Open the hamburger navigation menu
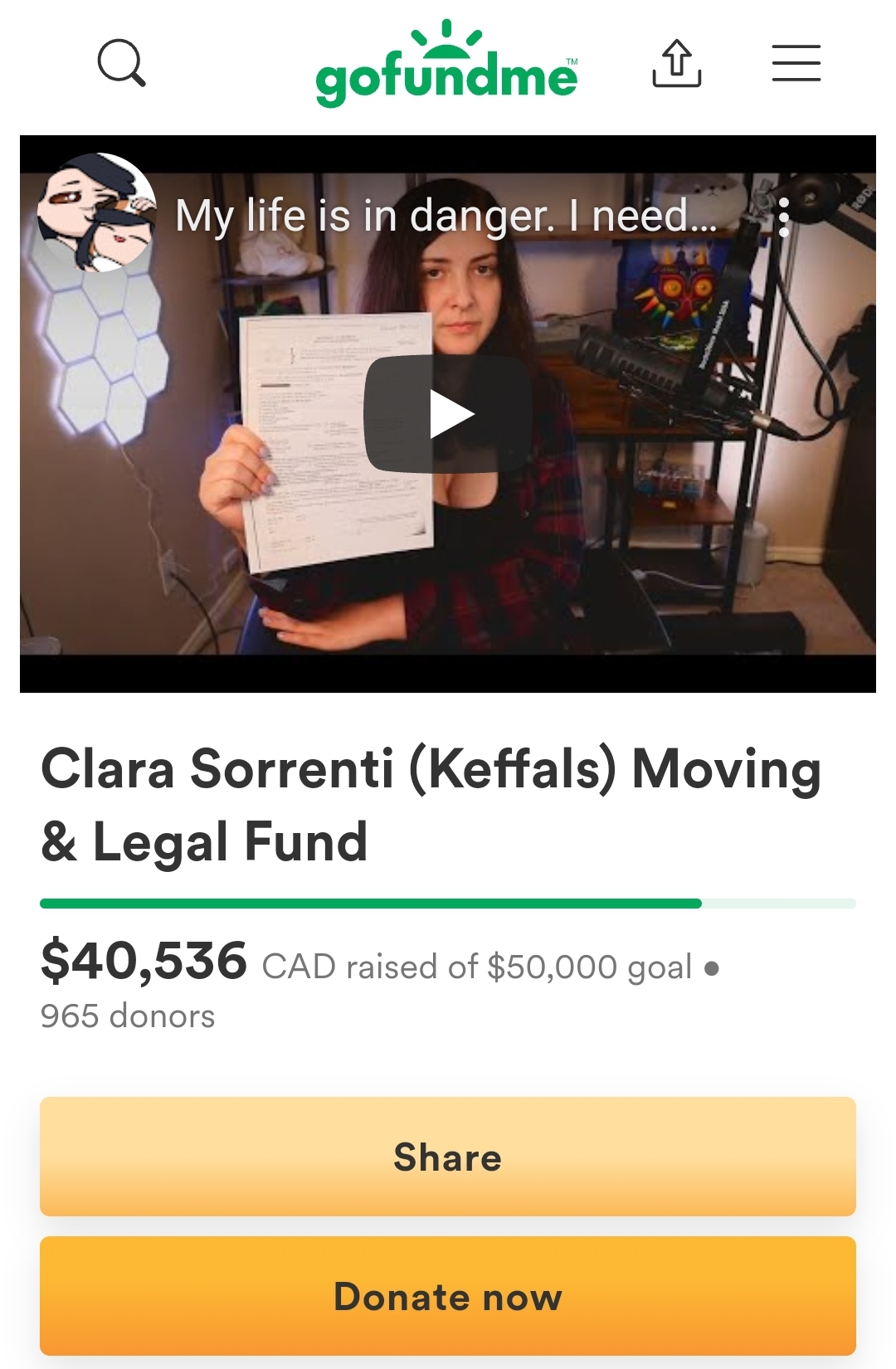The image size is (896, 1369). pos(796,63)
